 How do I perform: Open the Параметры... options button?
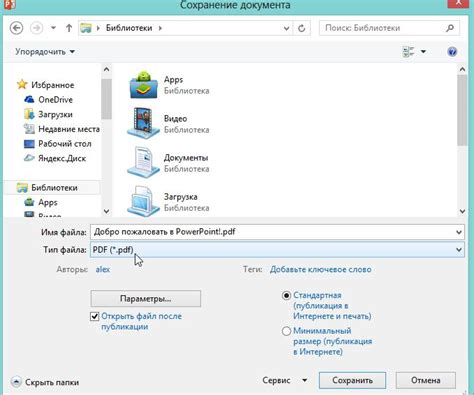click(146, 298)
